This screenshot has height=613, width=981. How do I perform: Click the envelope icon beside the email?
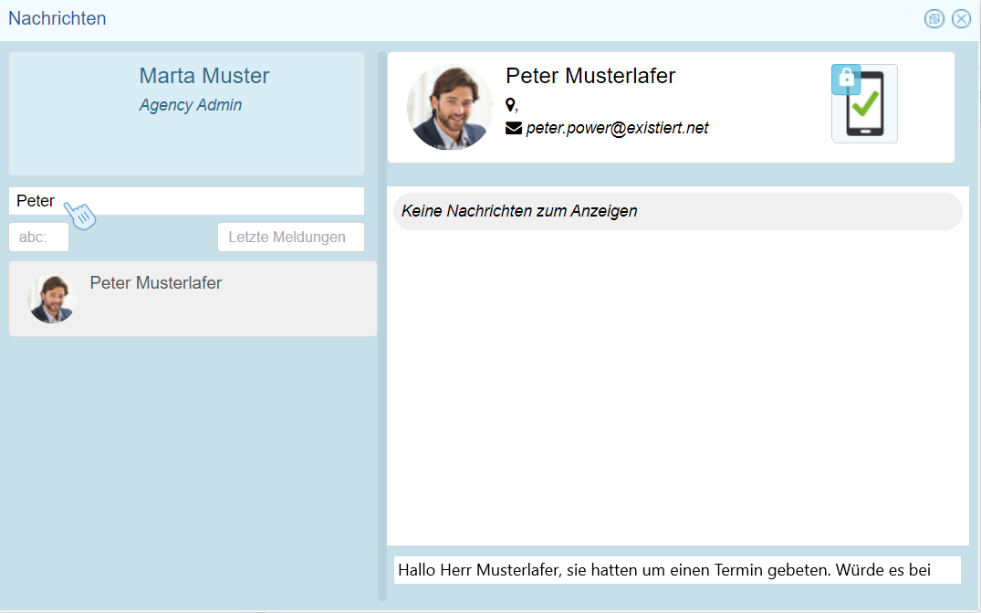pos(514,128)
